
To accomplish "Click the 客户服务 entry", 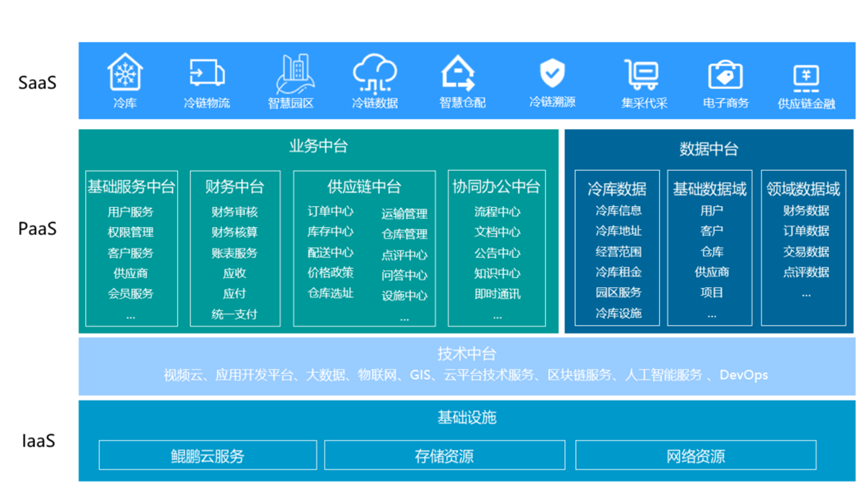I will (x=131, y=253).
